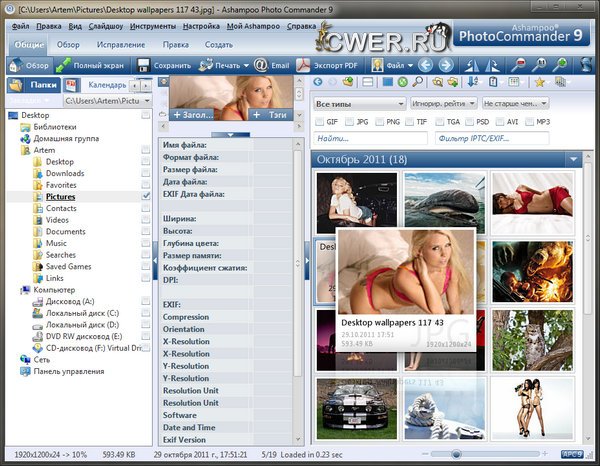Open the 'Не старше чем' date dropdown
The height and width of the screenshot is (466, 600).
514,103
